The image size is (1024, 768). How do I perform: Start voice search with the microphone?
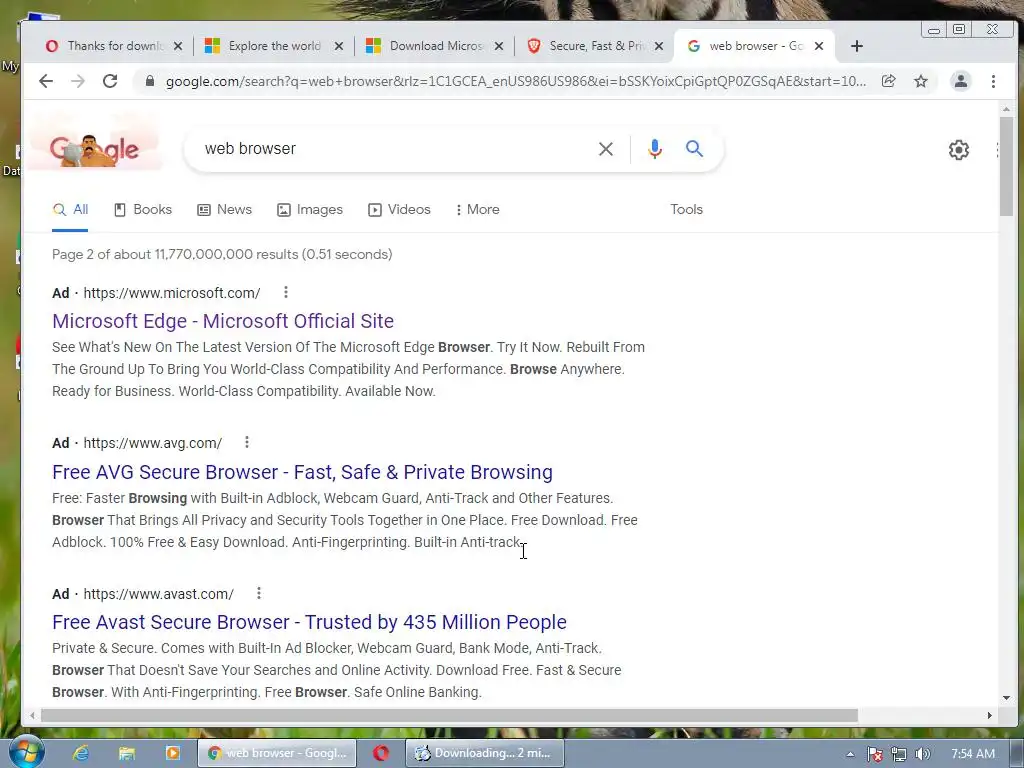click(x=654, y=149)
